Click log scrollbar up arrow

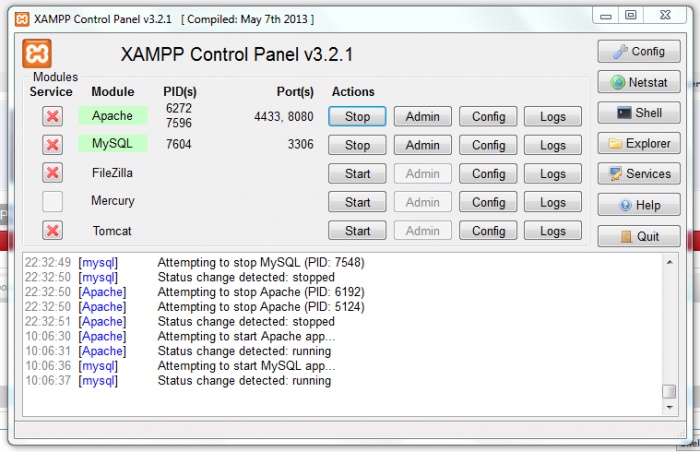[669, 262]
